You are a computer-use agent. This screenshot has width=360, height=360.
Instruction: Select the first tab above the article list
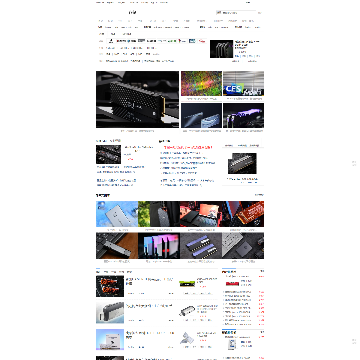(98, 272)
